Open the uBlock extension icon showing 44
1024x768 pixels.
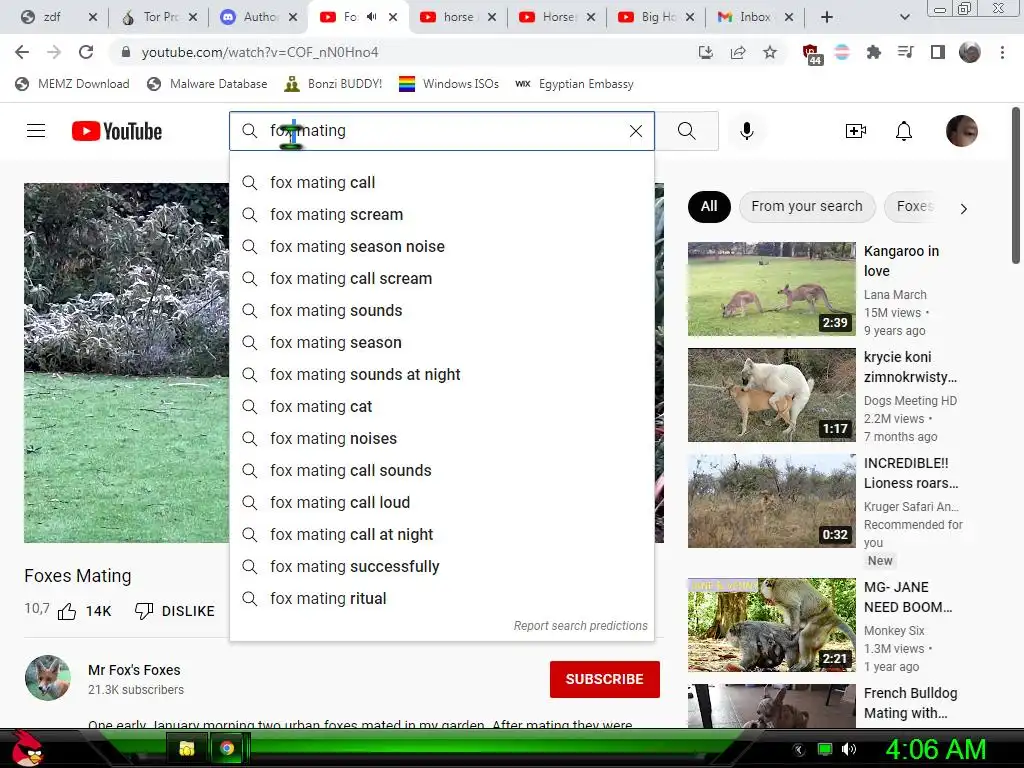(x=811, y=54)
